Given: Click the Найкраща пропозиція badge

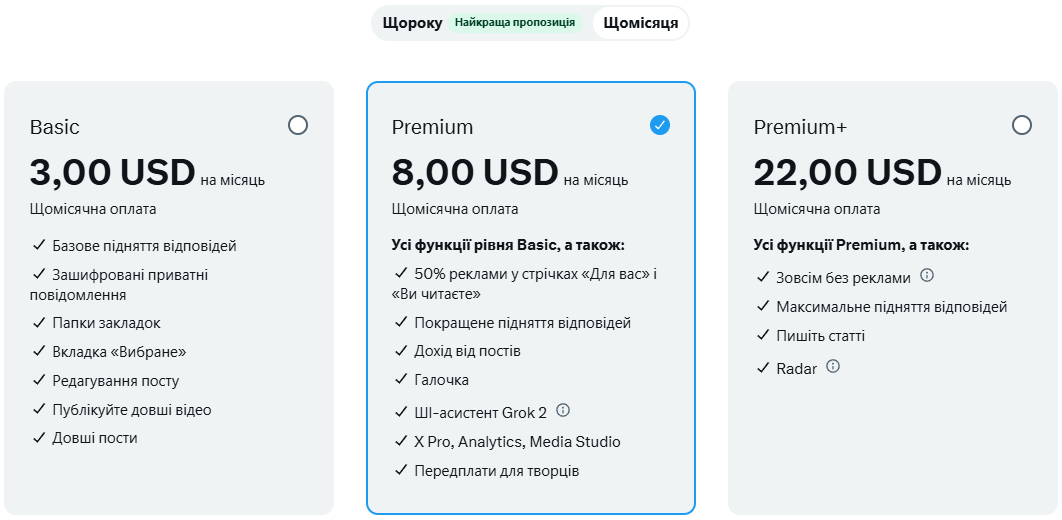Looking at the screenshot, I should pos(515,23).
